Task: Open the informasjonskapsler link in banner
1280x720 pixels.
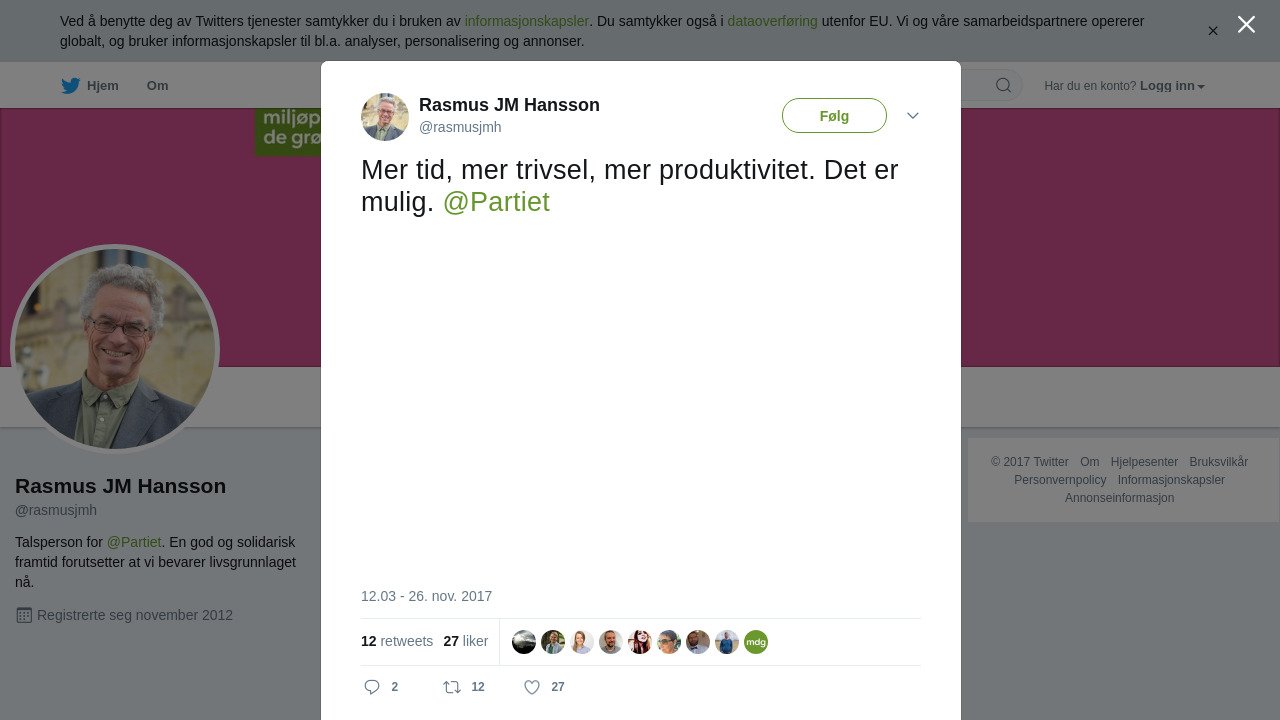Action: [526, 21]
